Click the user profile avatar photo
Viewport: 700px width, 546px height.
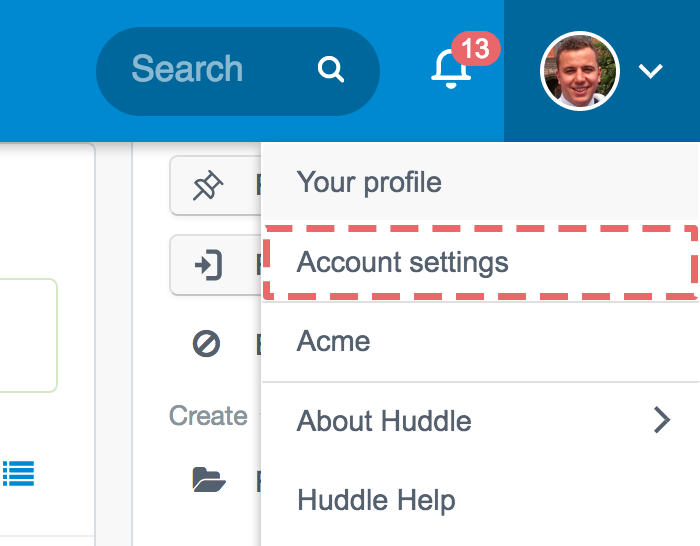pos(579,71)
